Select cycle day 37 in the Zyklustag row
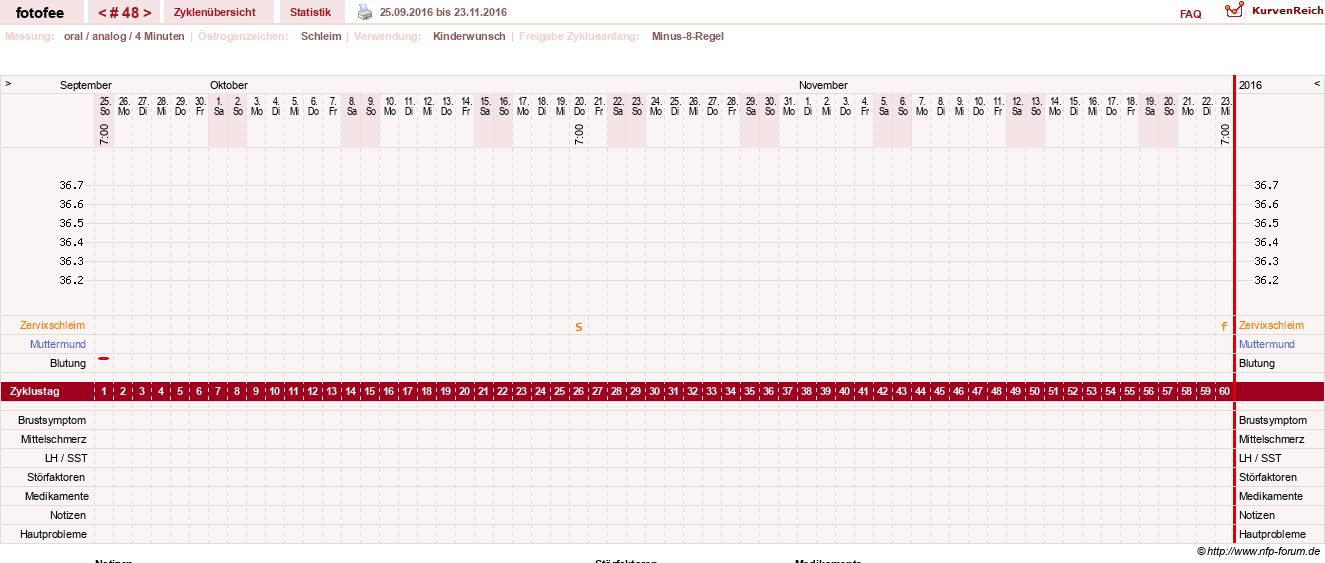 click(788, 391)
